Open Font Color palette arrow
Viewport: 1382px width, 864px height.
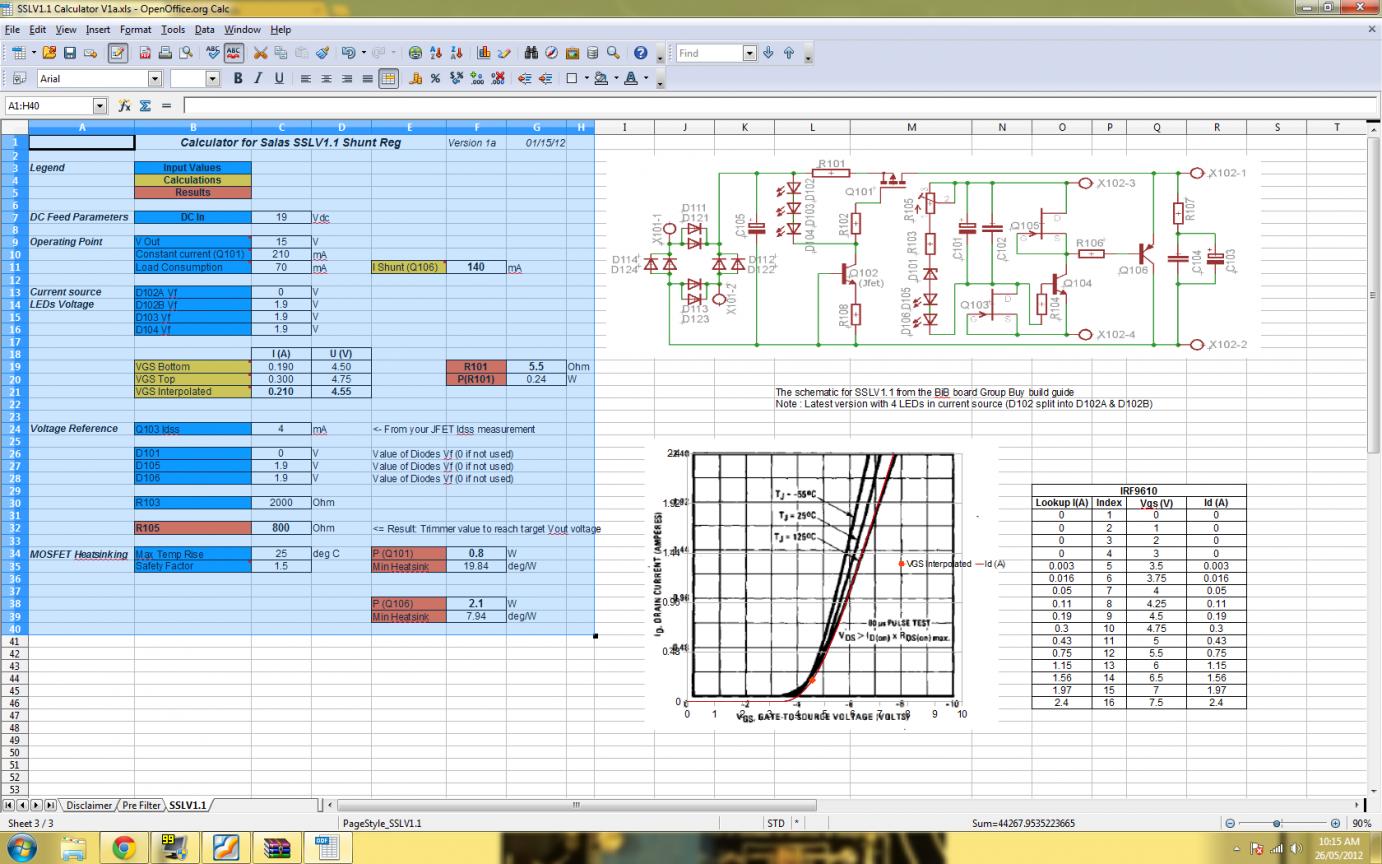(647, 78)
